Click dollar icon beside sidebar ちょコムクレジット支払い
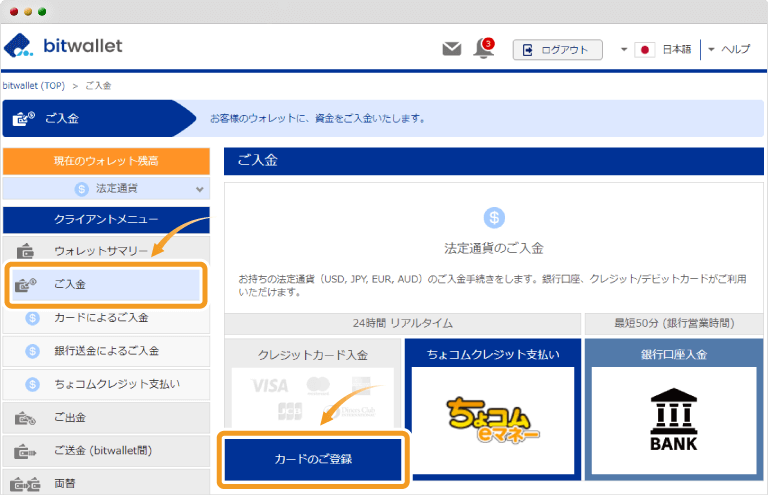Viewport: 768px width, 495px height. point(32,384)
